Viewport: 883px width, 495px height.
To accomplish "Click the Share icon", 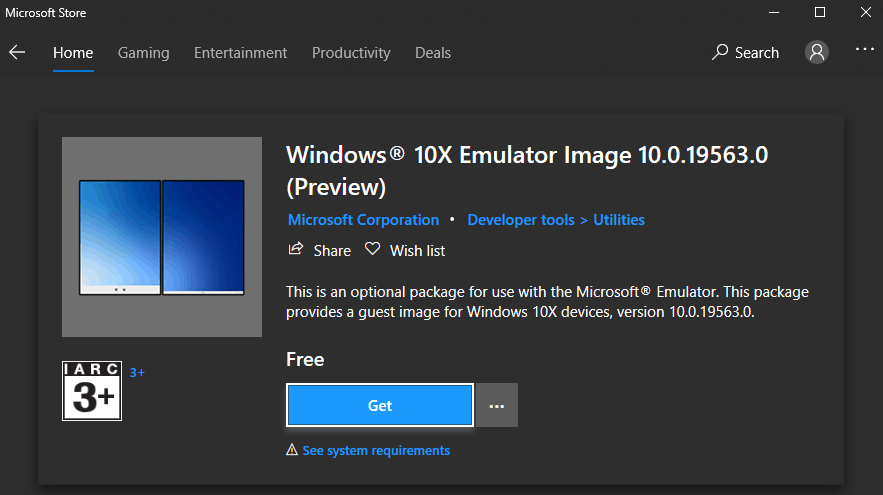I will [296, 249].
